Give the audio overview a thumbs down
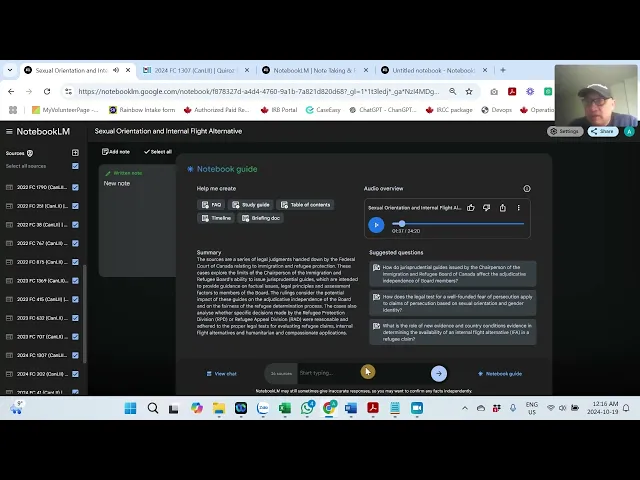Viewport: 640px width, 480px height. point(487,208)
